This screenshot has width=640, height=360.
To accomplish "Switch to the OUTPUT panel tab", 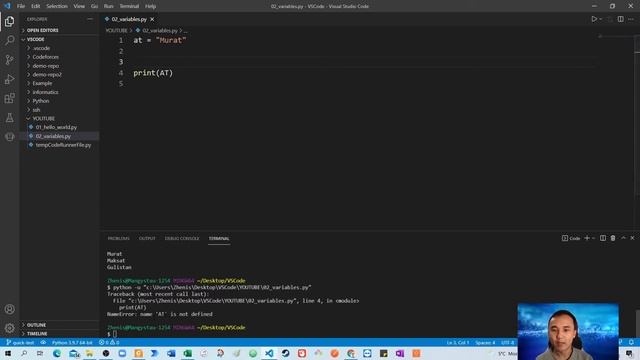I will pyautogui.click(x=147, y=238).
